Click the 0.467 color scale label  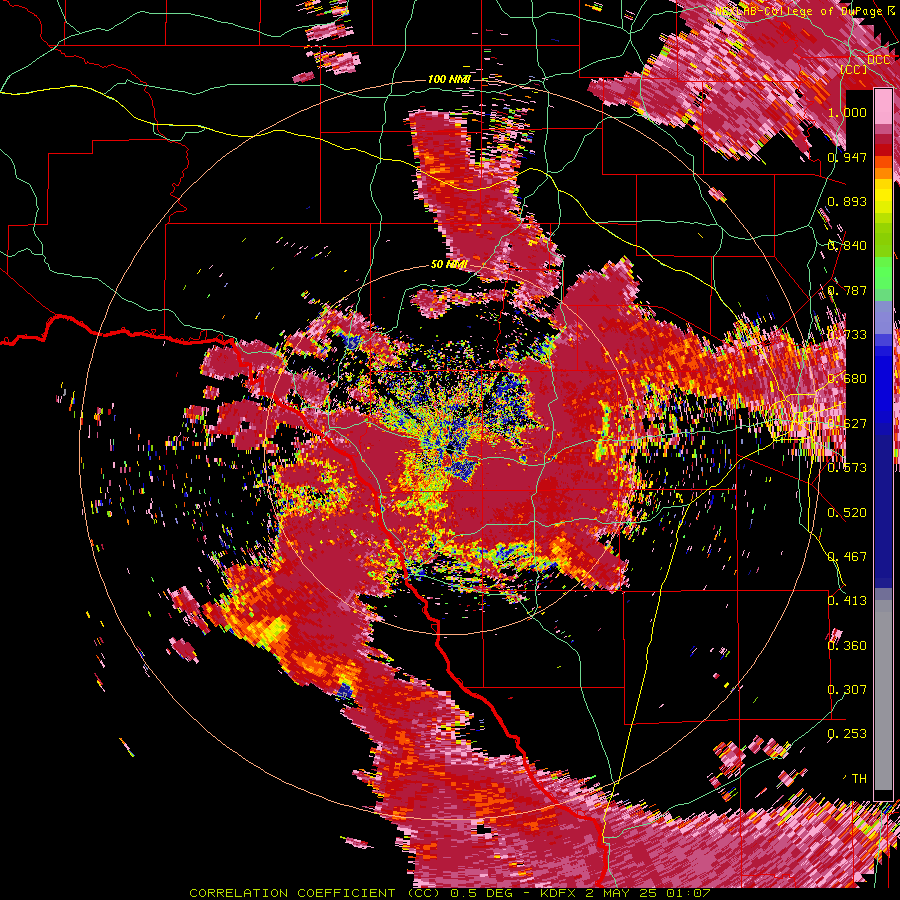pos(847,557)
